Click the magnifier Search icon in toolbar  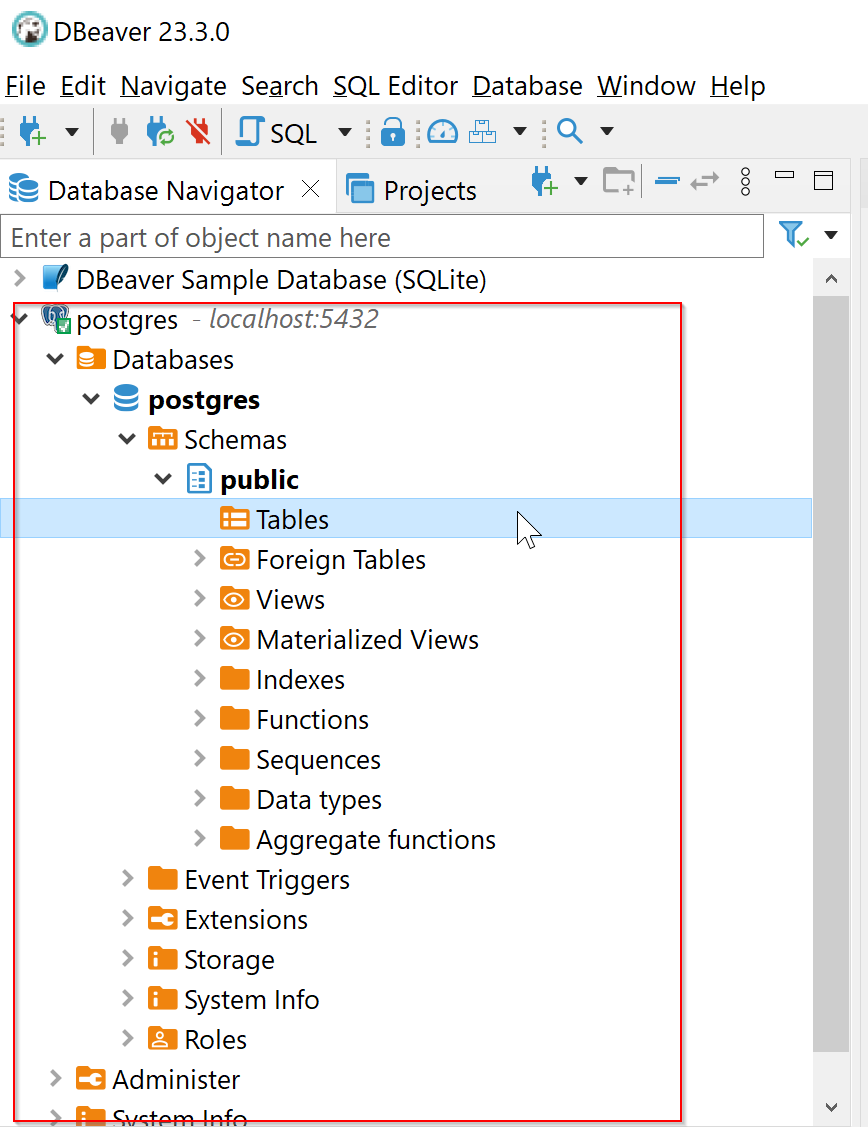(570, 132)
